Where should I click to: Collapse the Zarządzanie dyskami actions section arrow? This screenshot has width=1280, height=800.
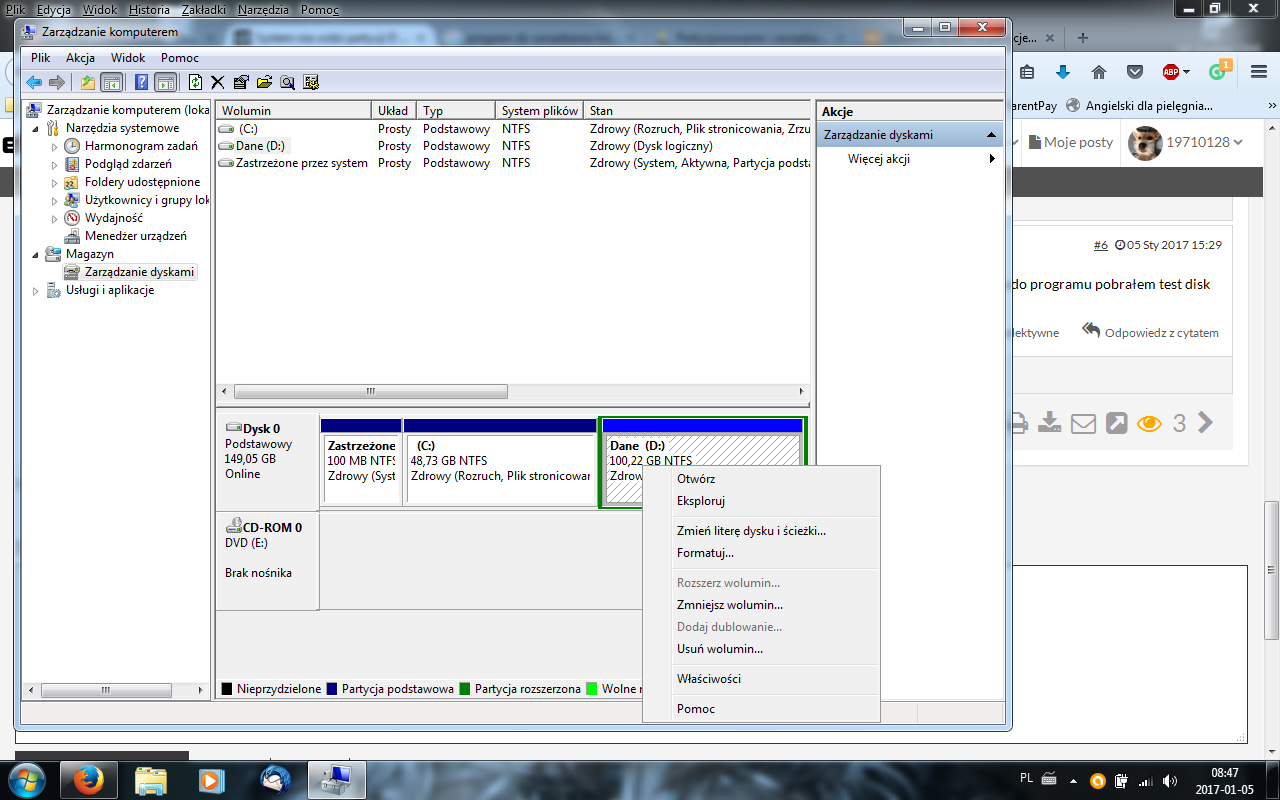990,134
